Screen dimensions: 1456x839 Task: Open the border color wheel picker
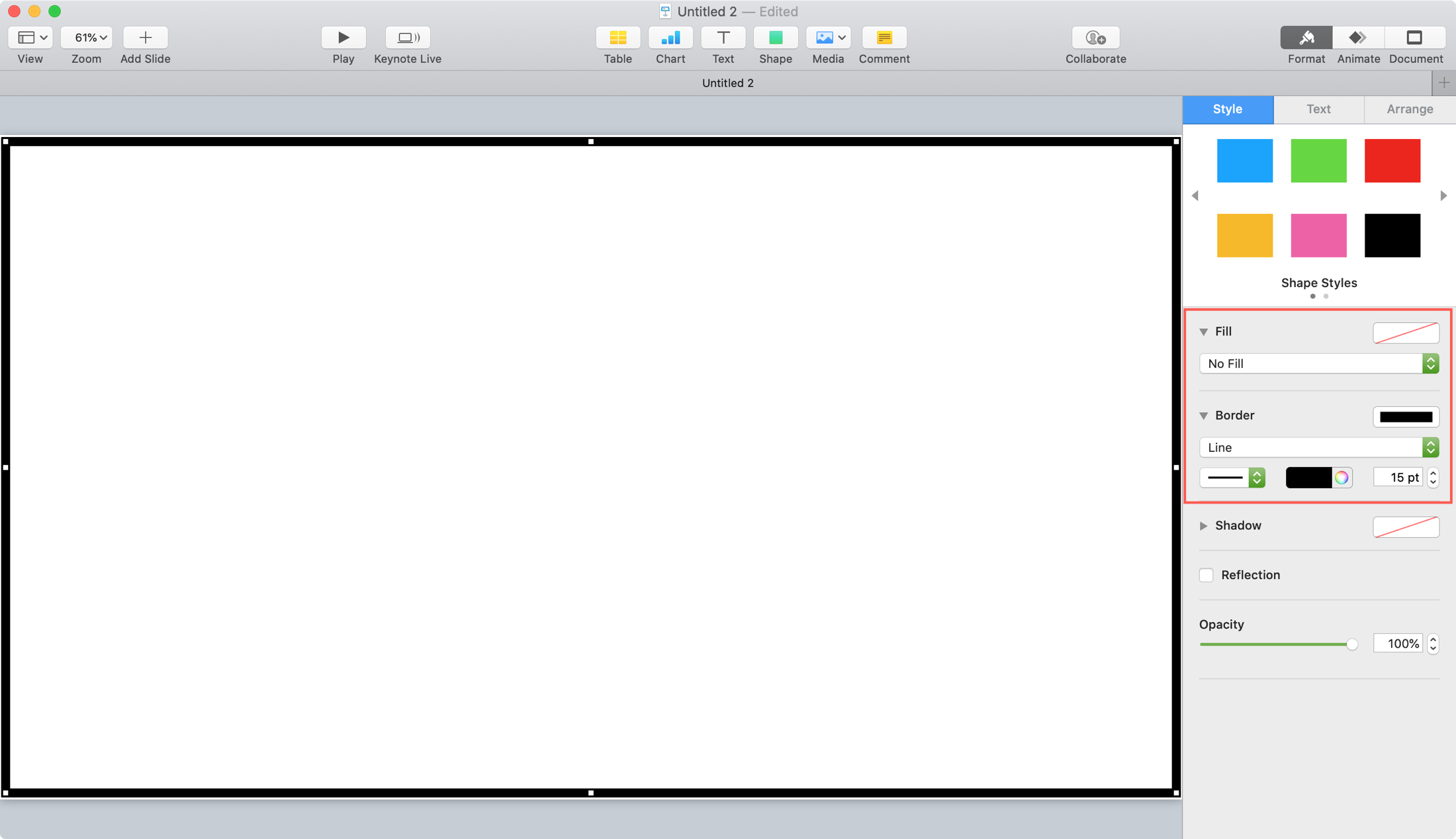[x=1342, y=477]
